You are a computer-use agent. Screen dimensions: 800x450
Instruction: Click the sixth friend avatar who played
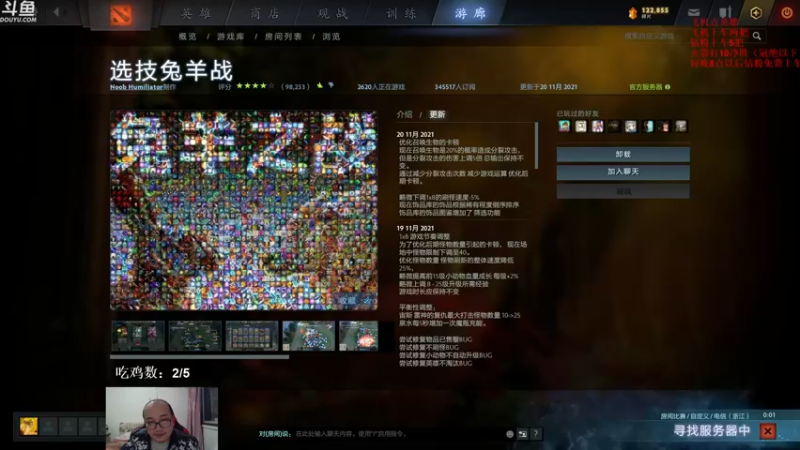(x=648, y=126)
